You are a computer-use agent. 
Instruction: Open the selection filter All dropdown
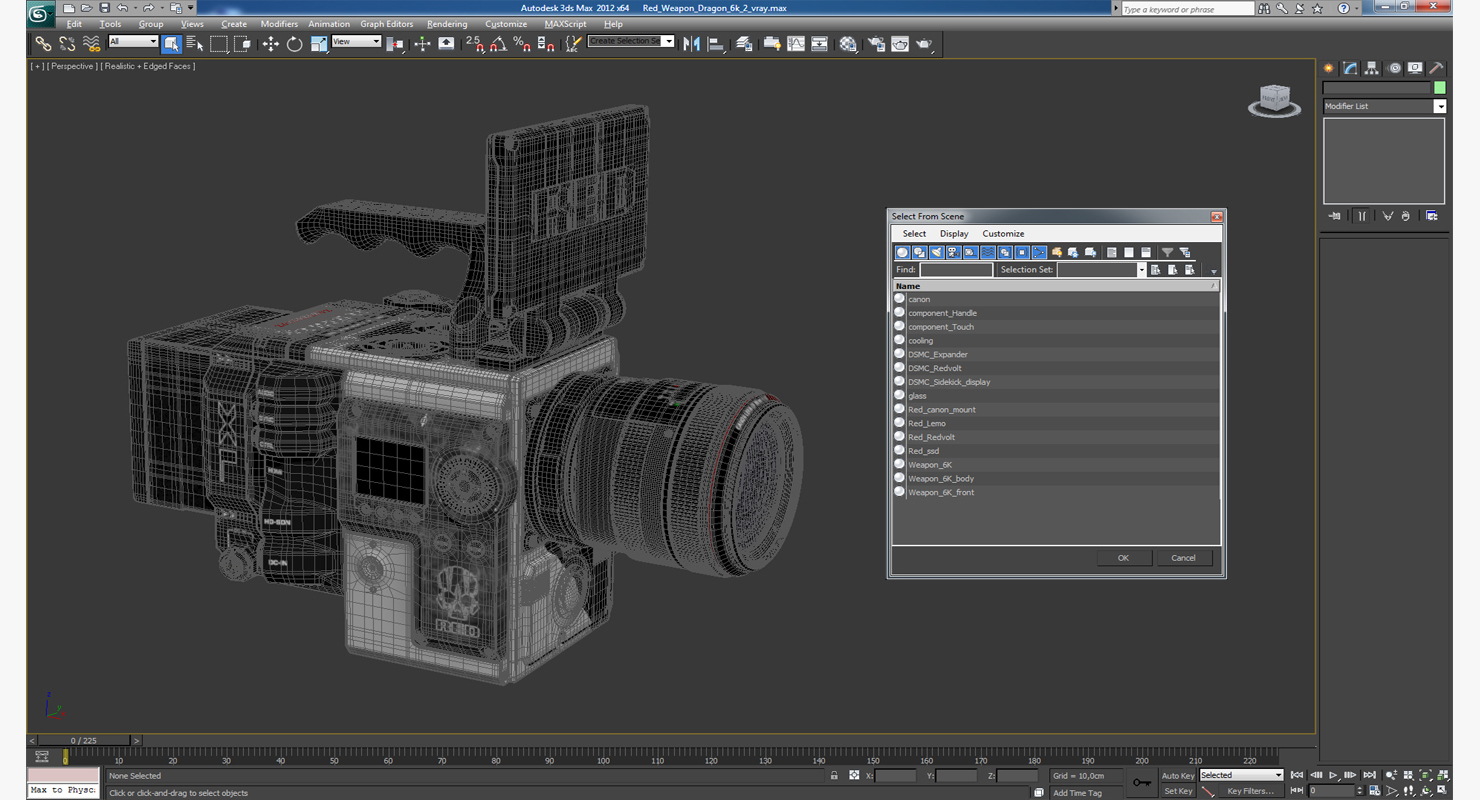[133, 42]
